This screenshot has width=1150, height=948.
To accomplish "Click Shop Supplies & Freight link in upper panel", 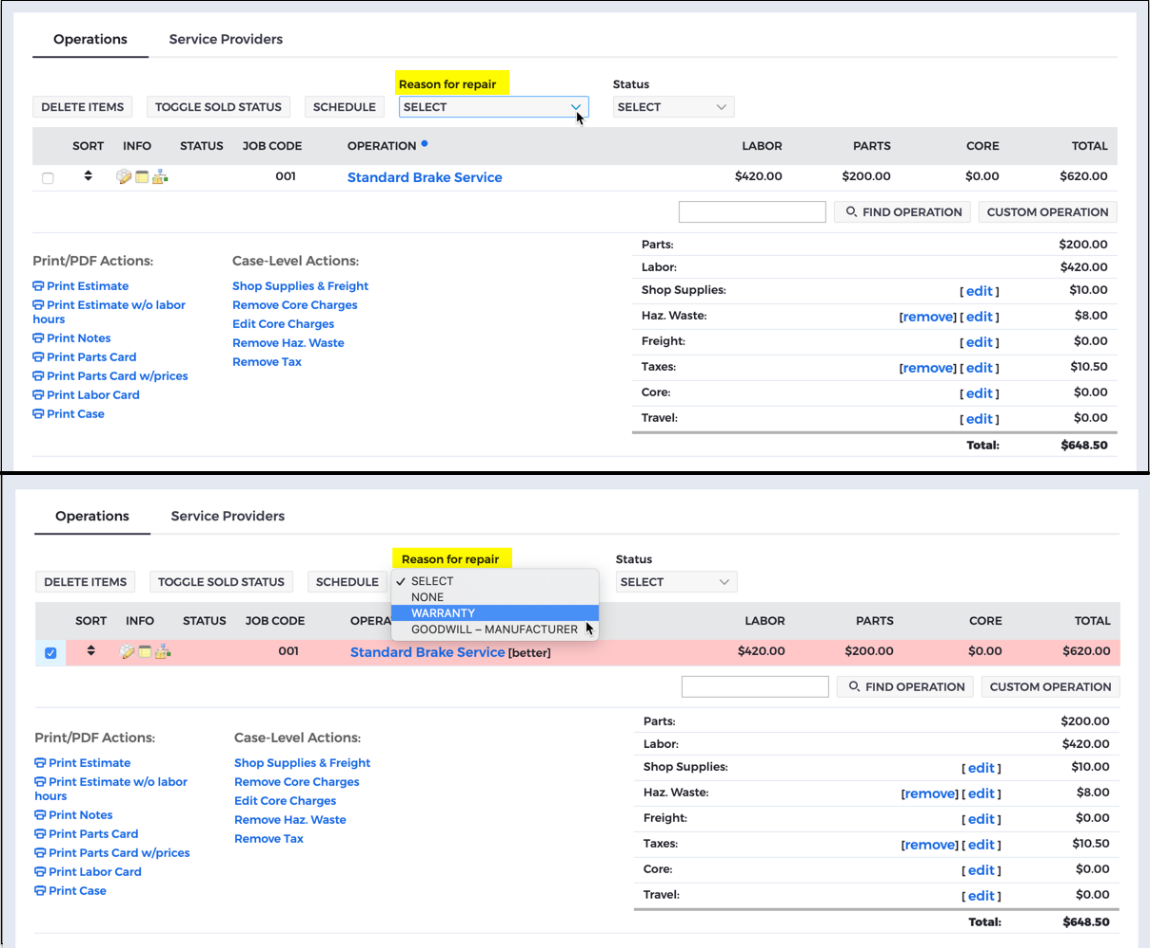I will [300, 286].
